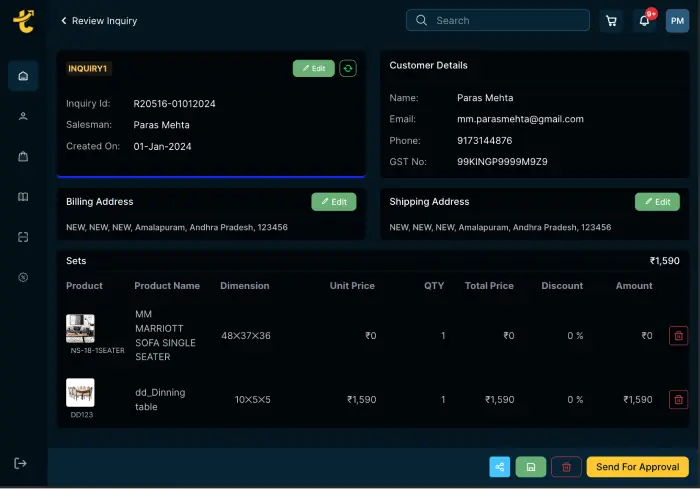Click the blue share button
This screenshot has width=700, height=489.
coord(500,467)
